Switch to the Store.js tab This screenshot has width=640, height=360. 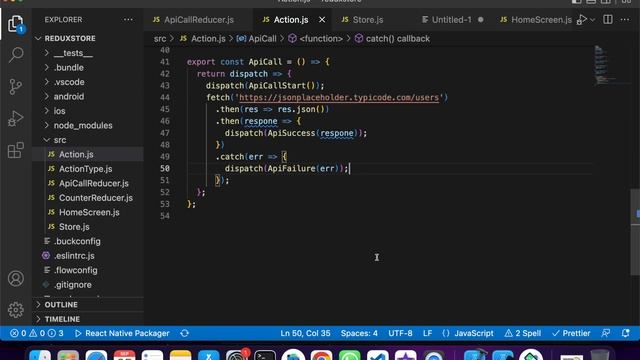tap(362, 20)
